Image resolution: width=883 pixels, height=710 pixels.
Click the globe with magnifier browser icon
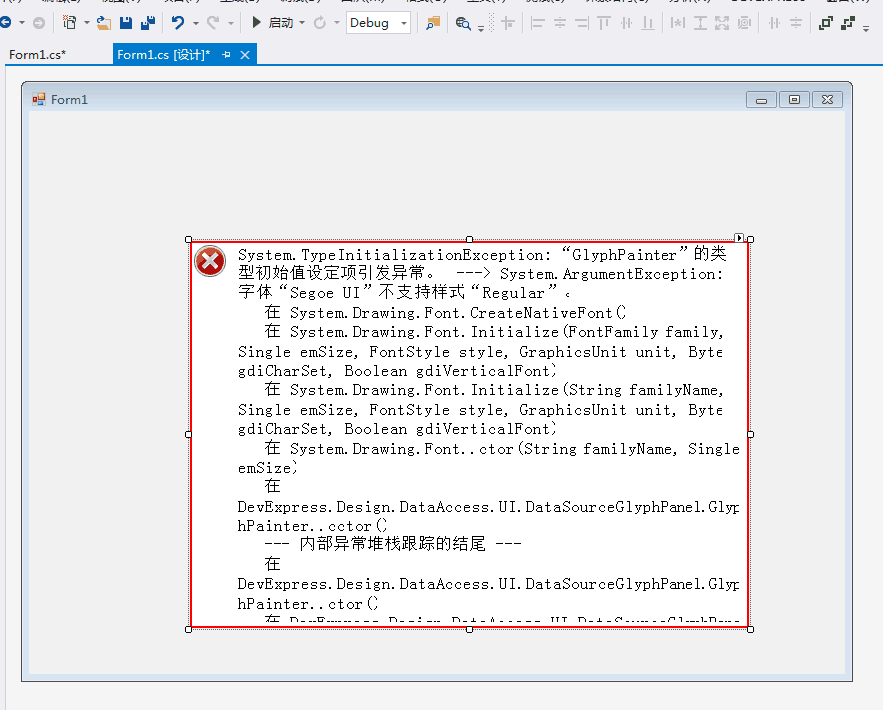[x=463, y=23]
